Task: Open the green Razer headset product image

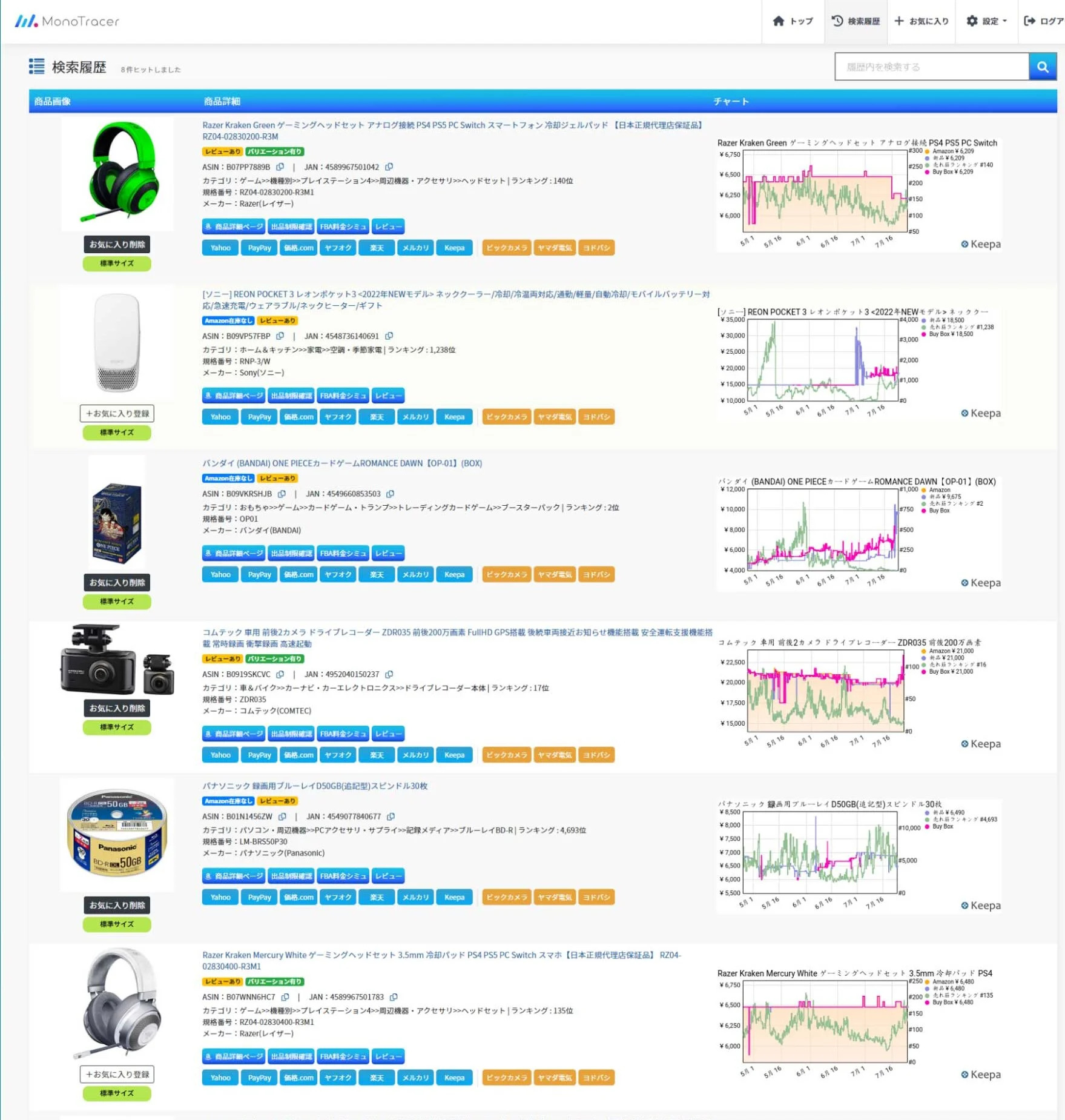Action: (x=117, y=174)
